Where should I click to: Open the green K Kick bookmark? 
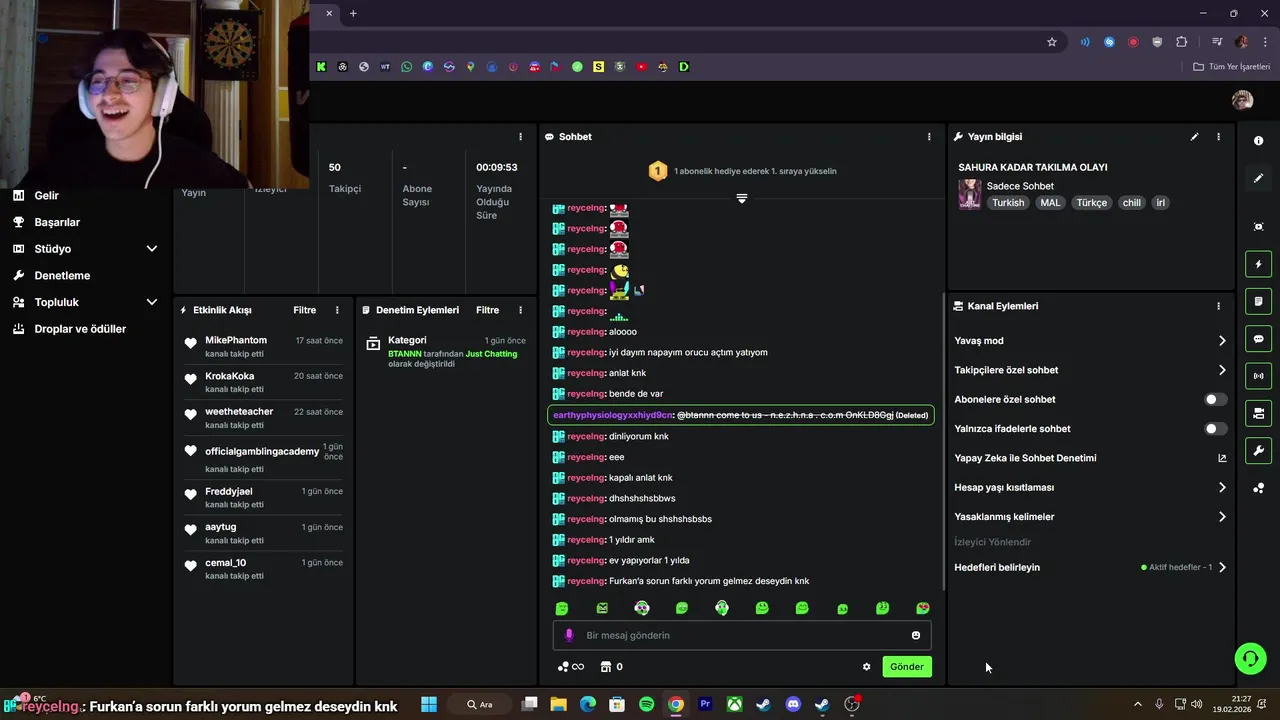321,67
